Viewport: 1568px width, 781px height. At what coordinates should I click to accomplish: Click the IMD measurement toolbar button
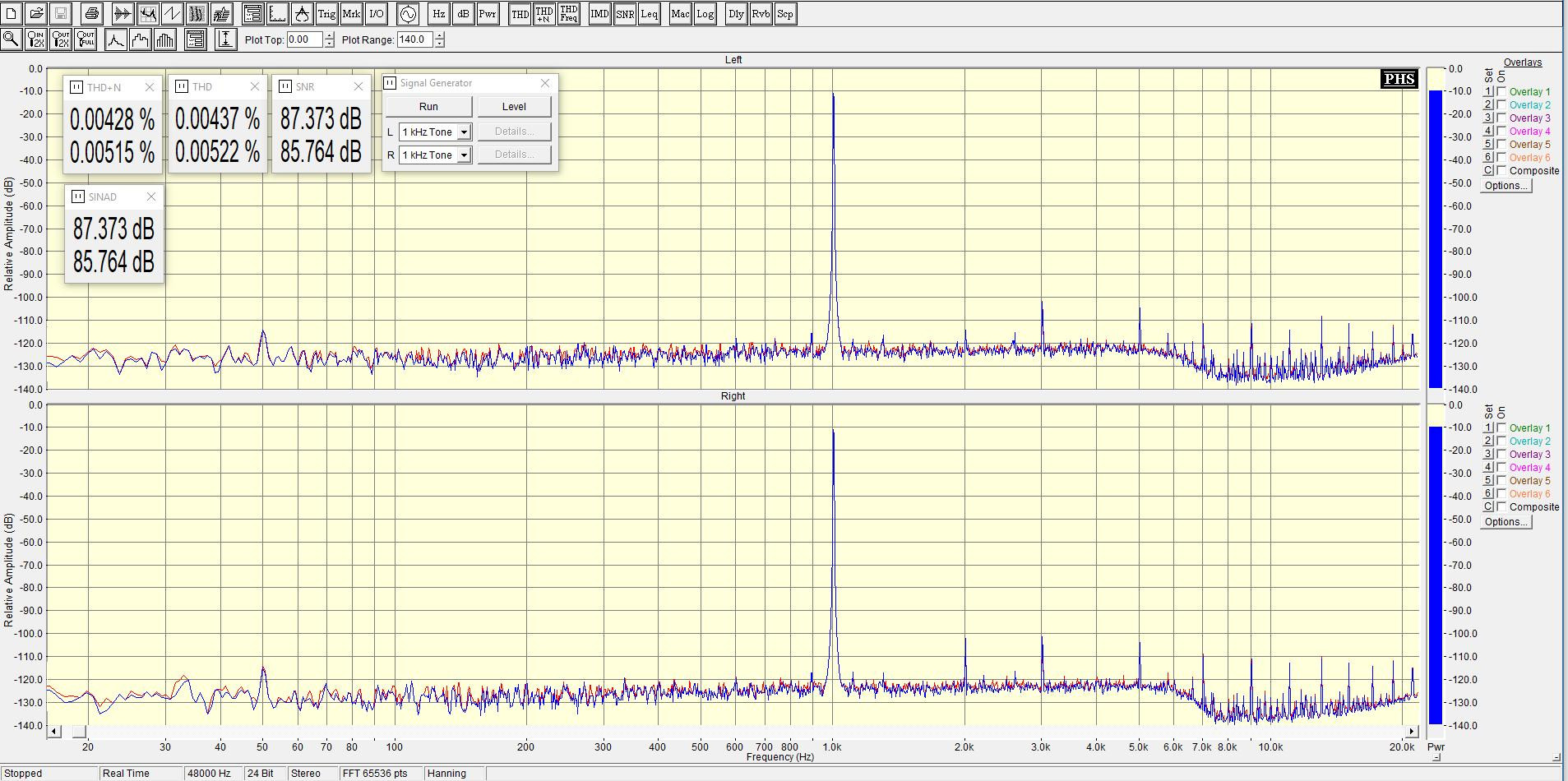point(599,14)
